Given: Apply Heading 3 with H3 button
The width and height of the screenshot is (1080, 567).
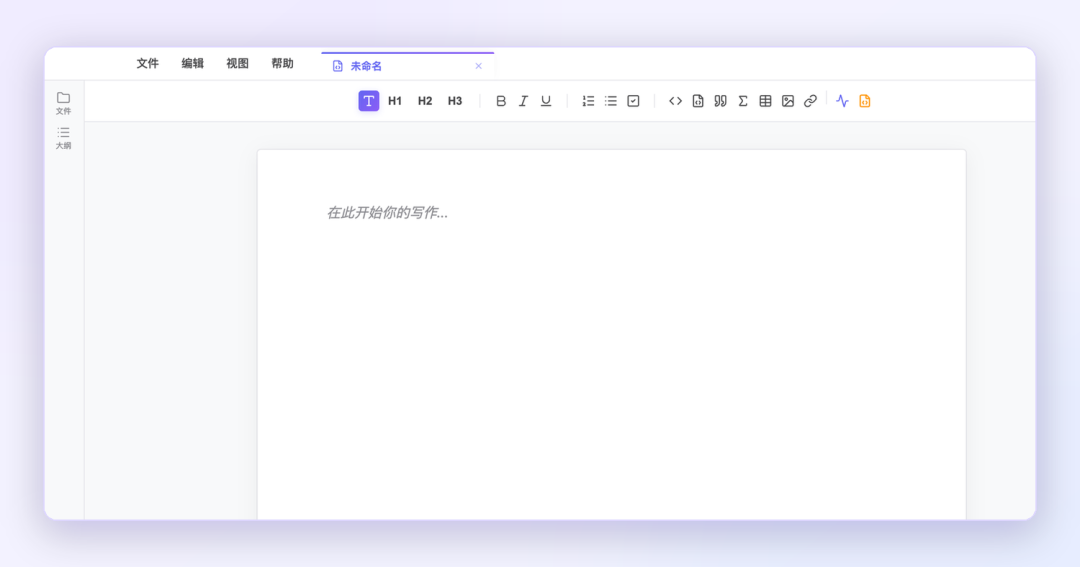Looking at the screenshot, I should click(455, 101).
